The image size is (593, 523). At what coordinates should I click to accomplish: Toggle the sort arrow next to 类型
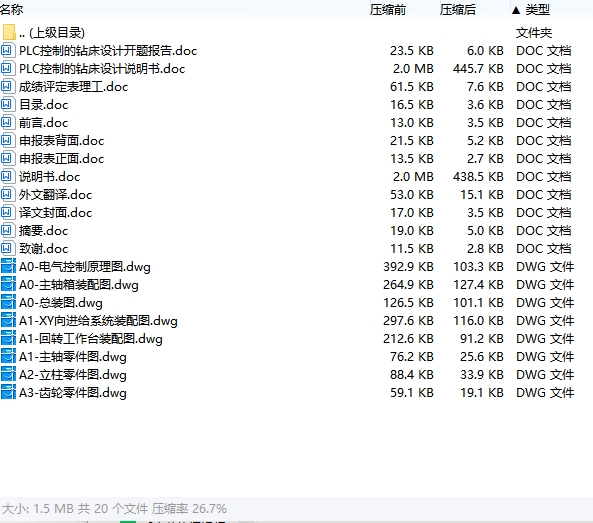[x=516, y=10]
